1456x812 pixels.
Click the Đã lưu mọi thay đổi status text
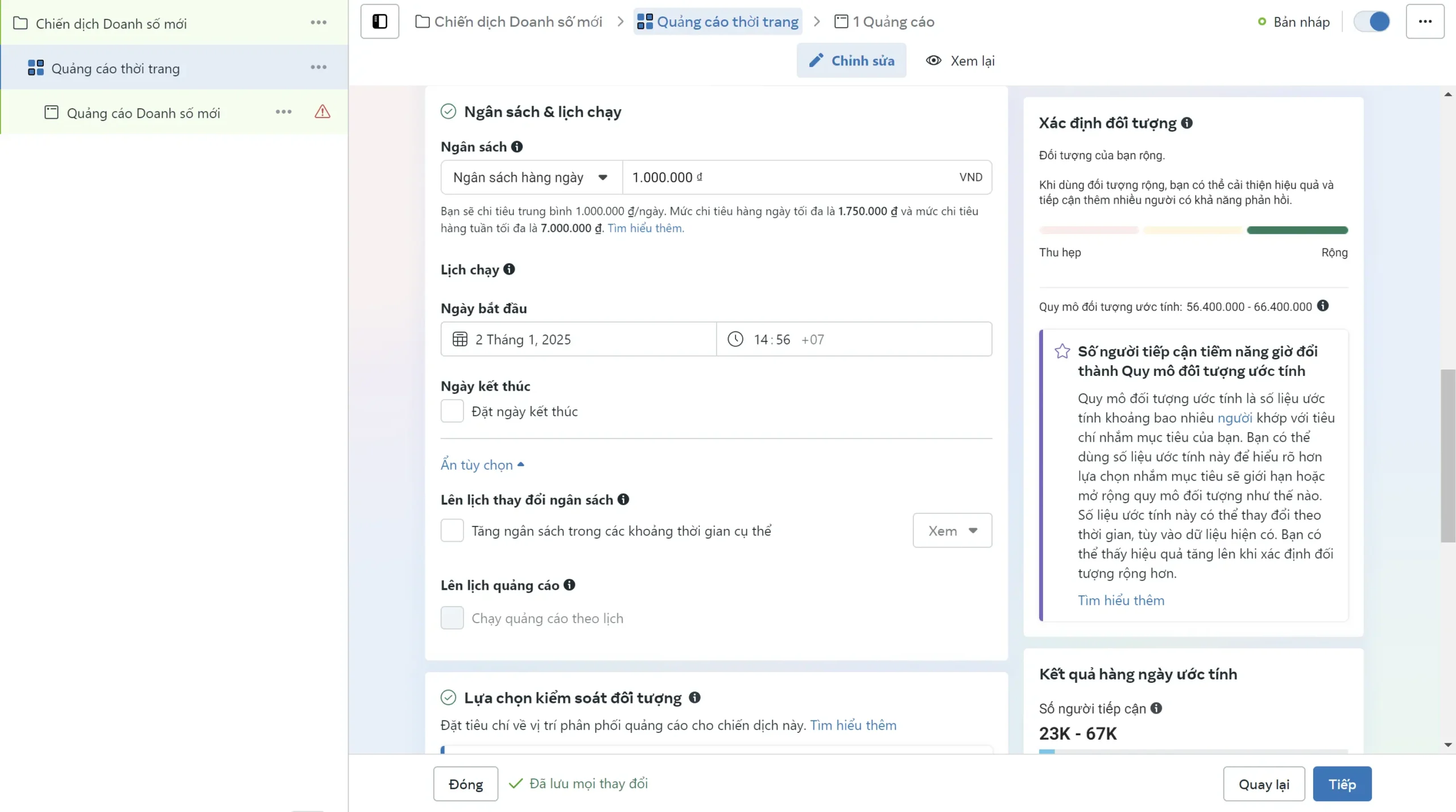point(589,783)
